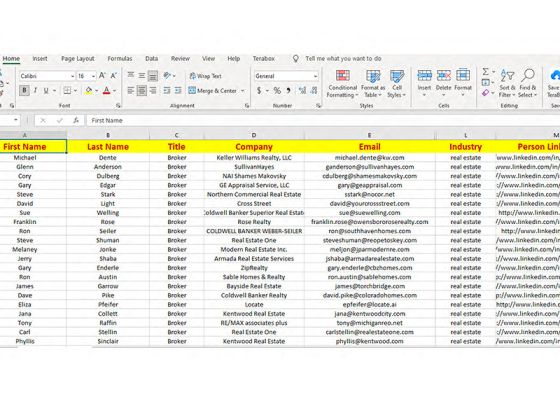Click Decrease Indent icon
The width and height of the screenshot is (560, 420).
[167, 90]
